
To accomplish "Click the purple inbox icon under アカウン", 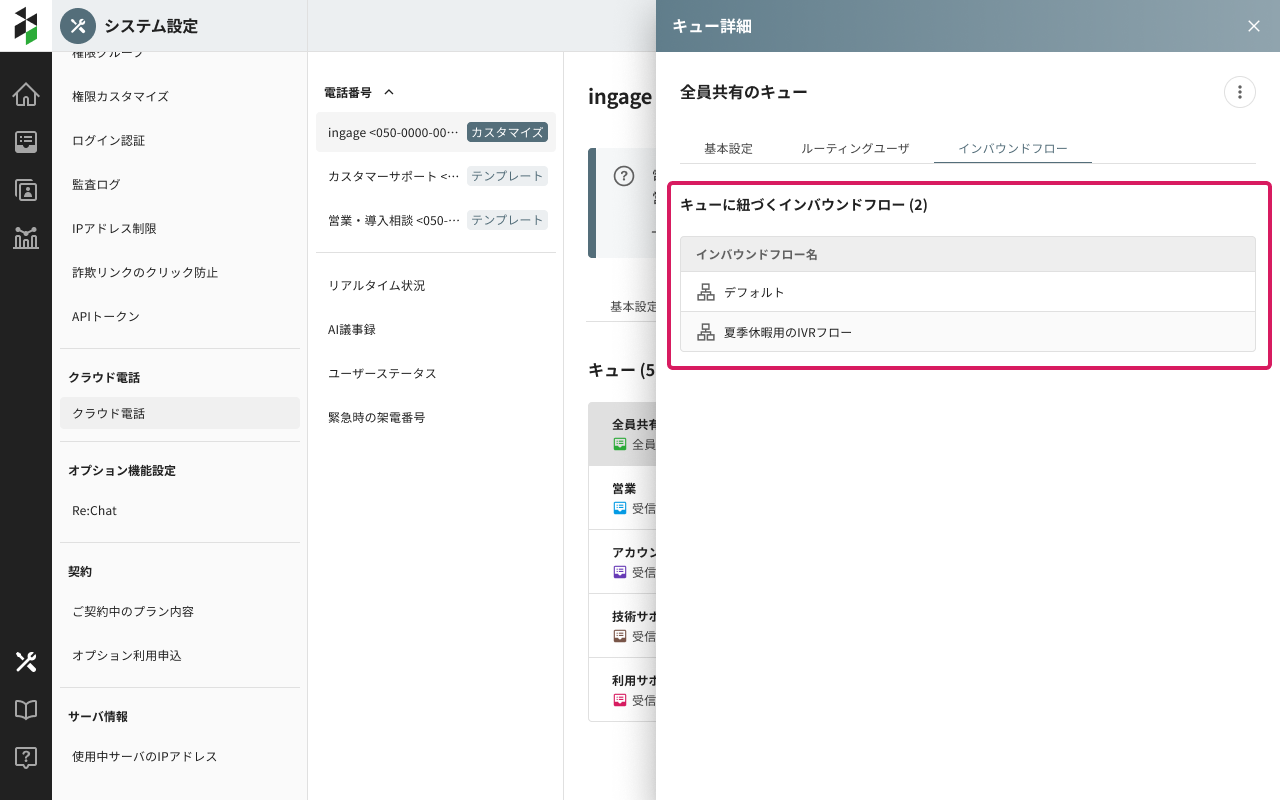I will (x=620, y=572).
